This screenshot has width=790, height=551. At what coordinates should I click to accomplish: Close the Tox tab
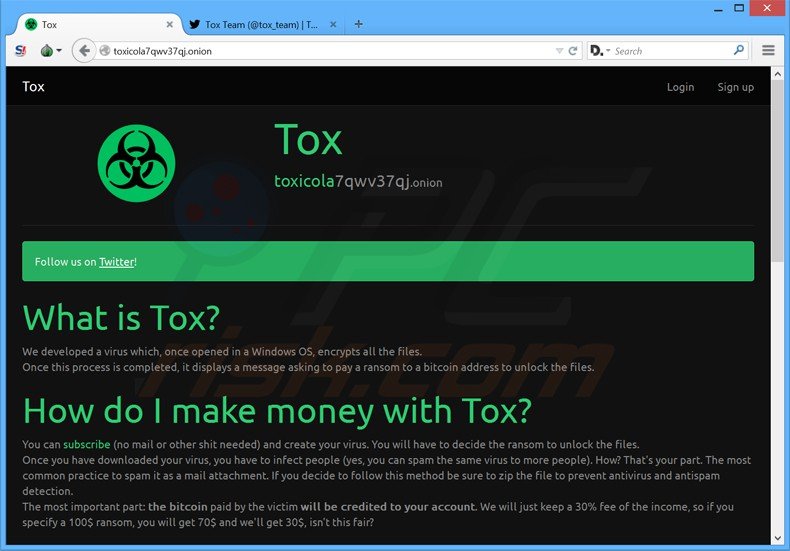click(x=170, y=24)
